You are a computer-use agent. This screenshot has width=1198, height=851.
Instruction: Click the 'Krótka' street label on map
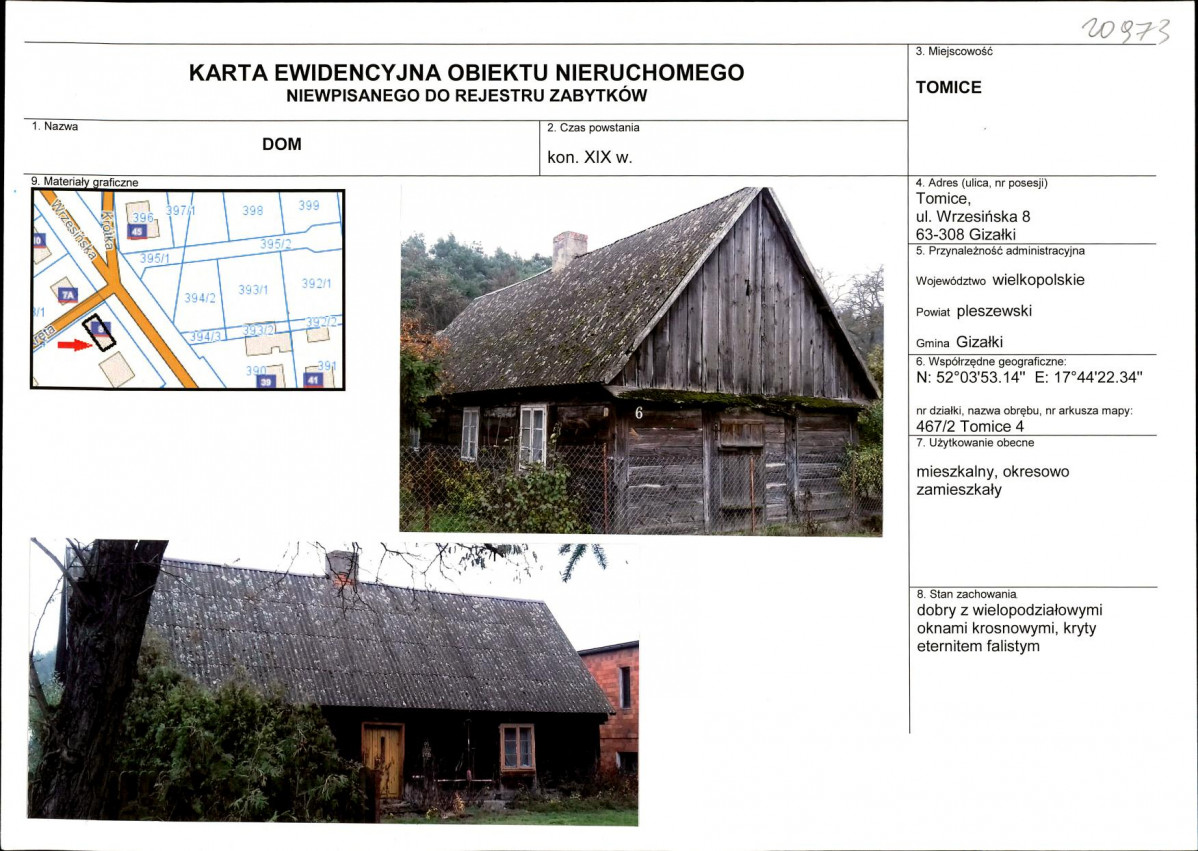[x=108, y=230]
